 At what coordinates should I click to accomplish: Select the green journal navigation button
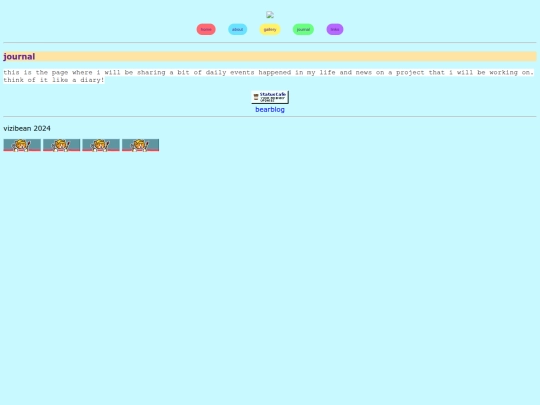303,29
